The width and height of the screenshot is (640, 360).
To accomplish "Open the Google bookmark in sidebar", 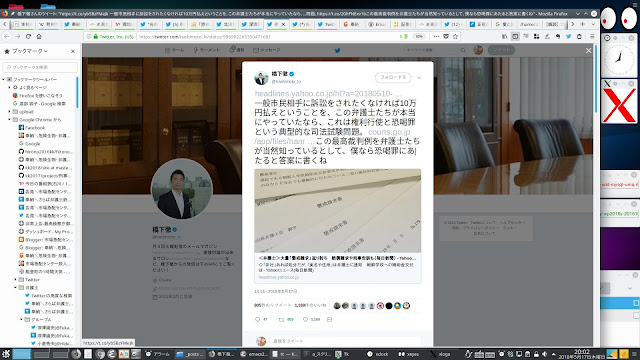I will click(x=29, y=144).
